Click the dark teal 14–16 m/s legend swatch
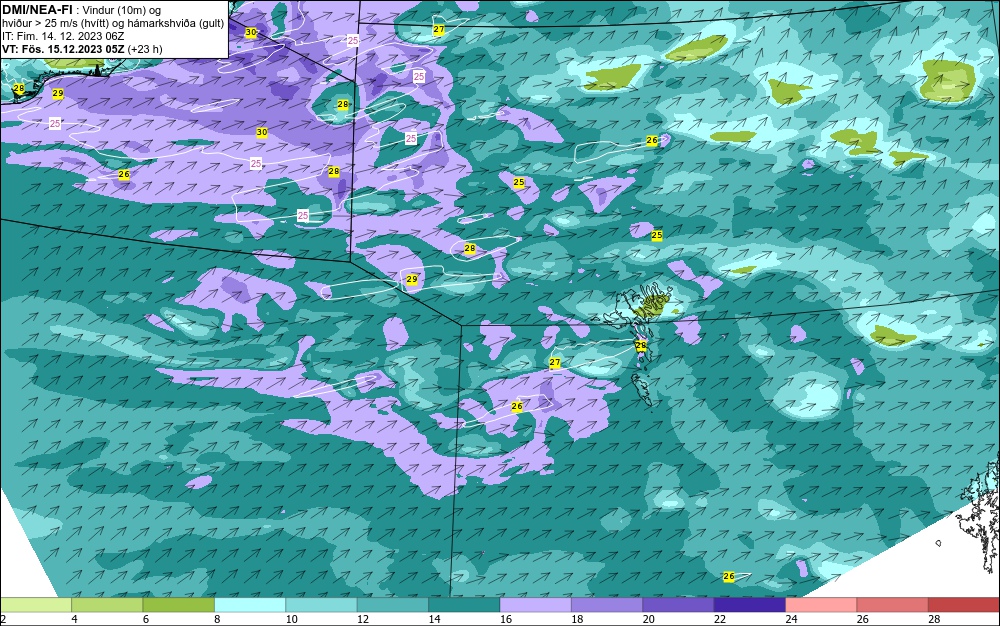This screenshot has width=1000, height=626. tap(464, 605)
